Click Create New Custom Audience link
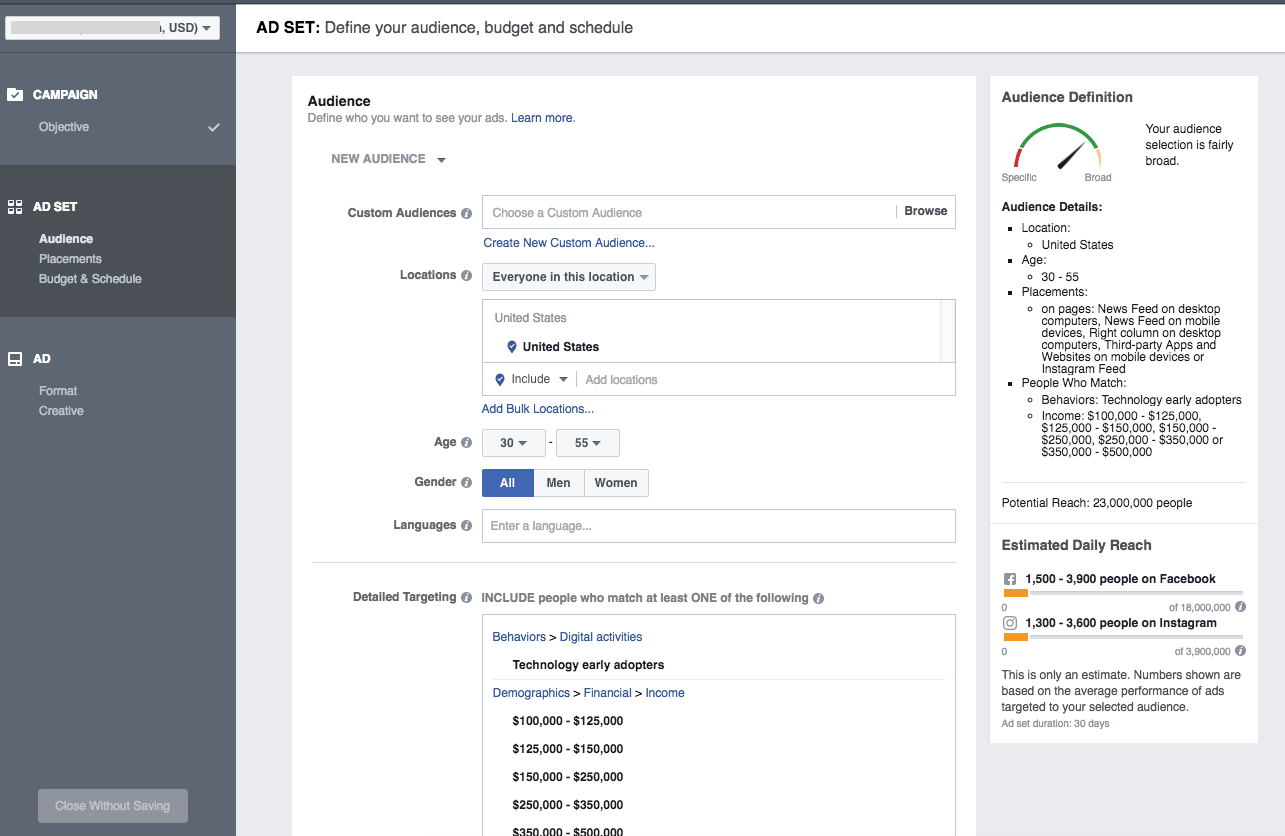This screenshot has width=1285, height=836. tap(569, 243)
